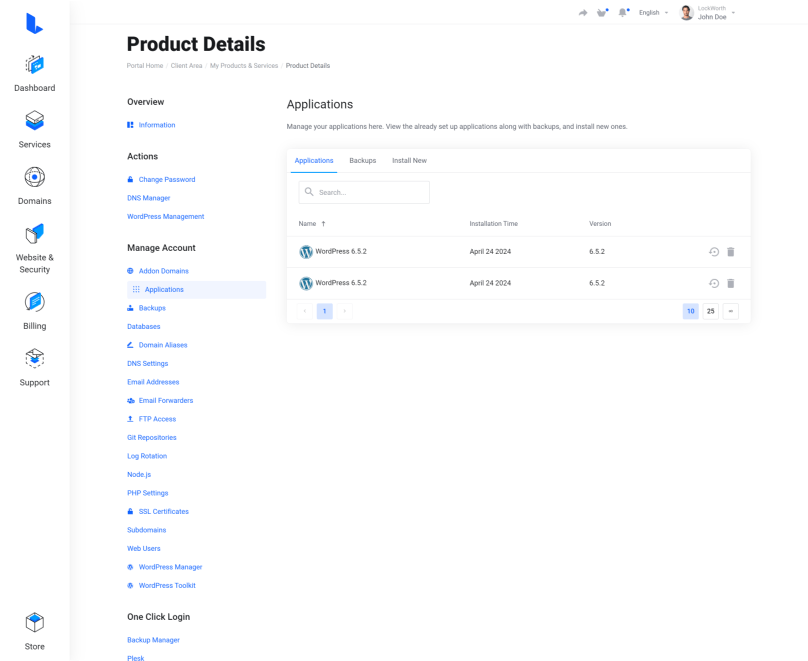Click John Doe's avatar picture

(x=686, y=12)
